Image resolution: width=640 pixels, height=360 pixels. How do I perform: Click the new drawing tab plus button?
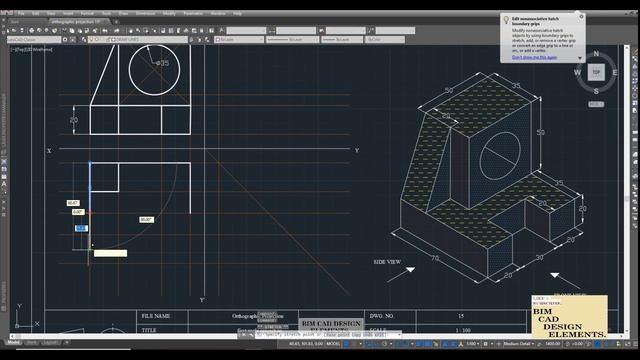click(116, 22)
